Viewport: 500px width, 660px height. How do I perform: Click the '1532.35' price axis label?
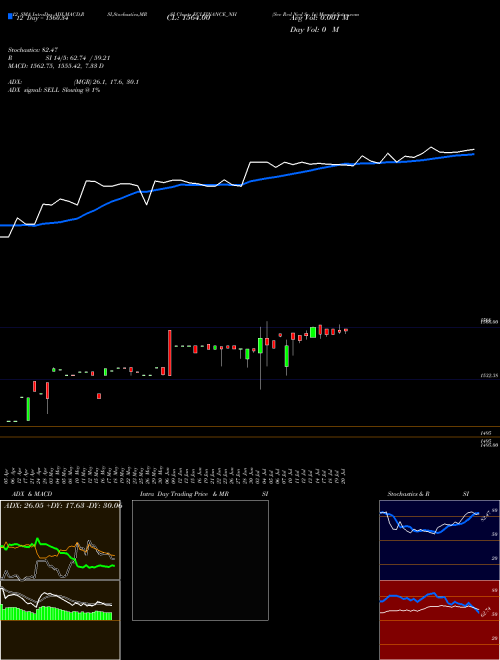click(490, 375)
